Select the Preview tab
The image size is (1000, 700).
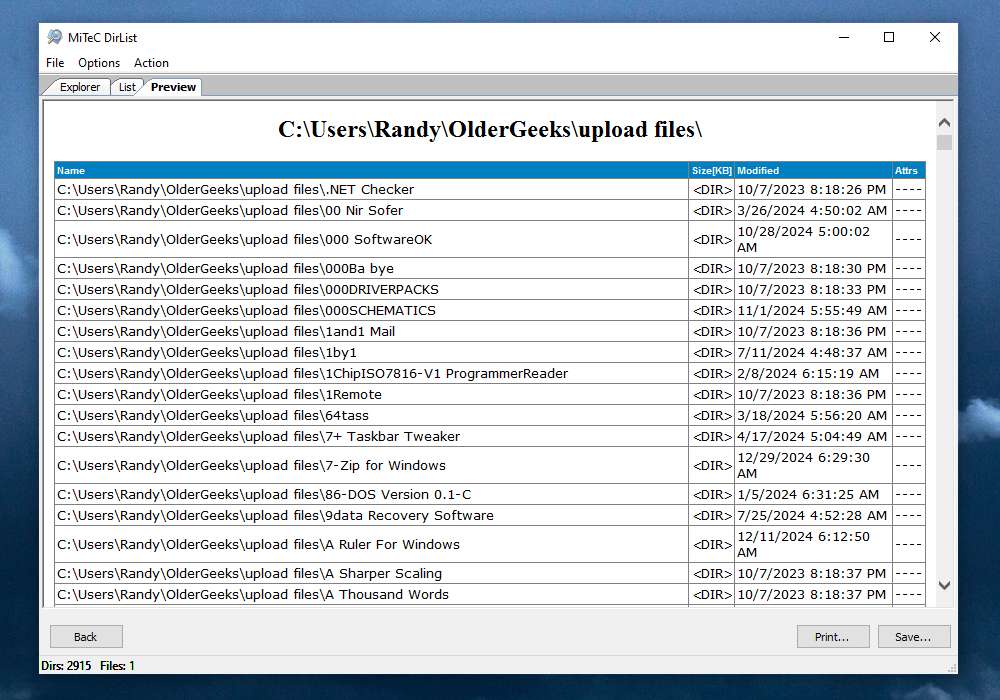tap(173, 87)
